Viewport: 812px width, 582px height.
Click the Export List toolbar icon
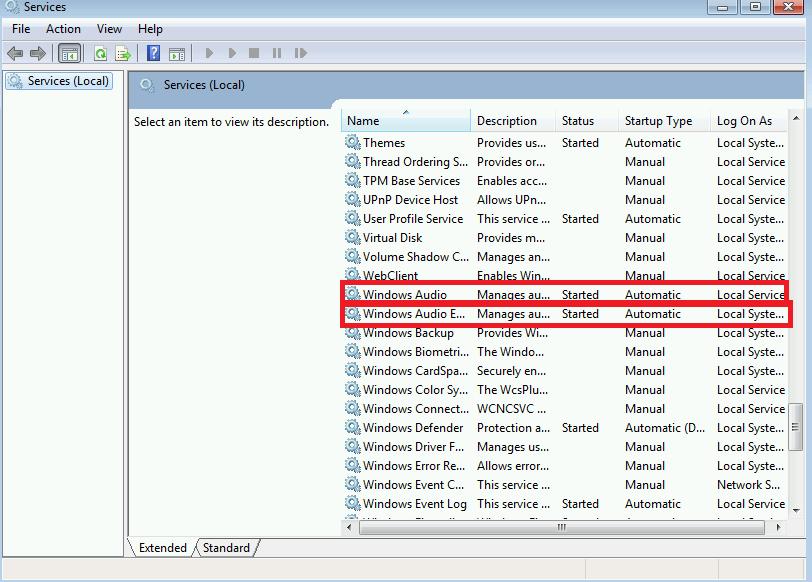(123, 53)
